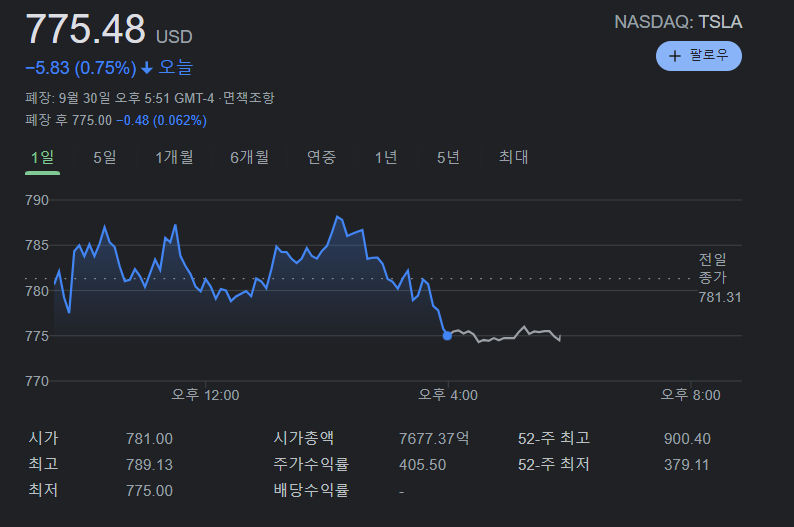Click the 775.48 price value

86,29
